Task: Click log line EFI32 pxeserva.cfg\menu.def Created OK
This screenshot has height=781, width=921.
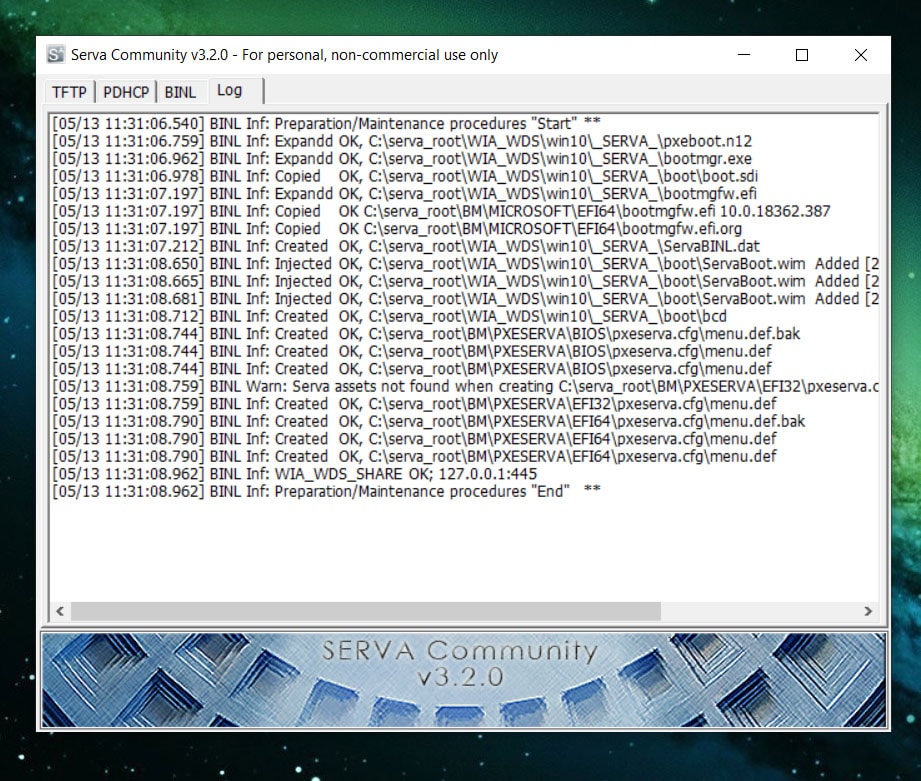Action: click(414, 404)
